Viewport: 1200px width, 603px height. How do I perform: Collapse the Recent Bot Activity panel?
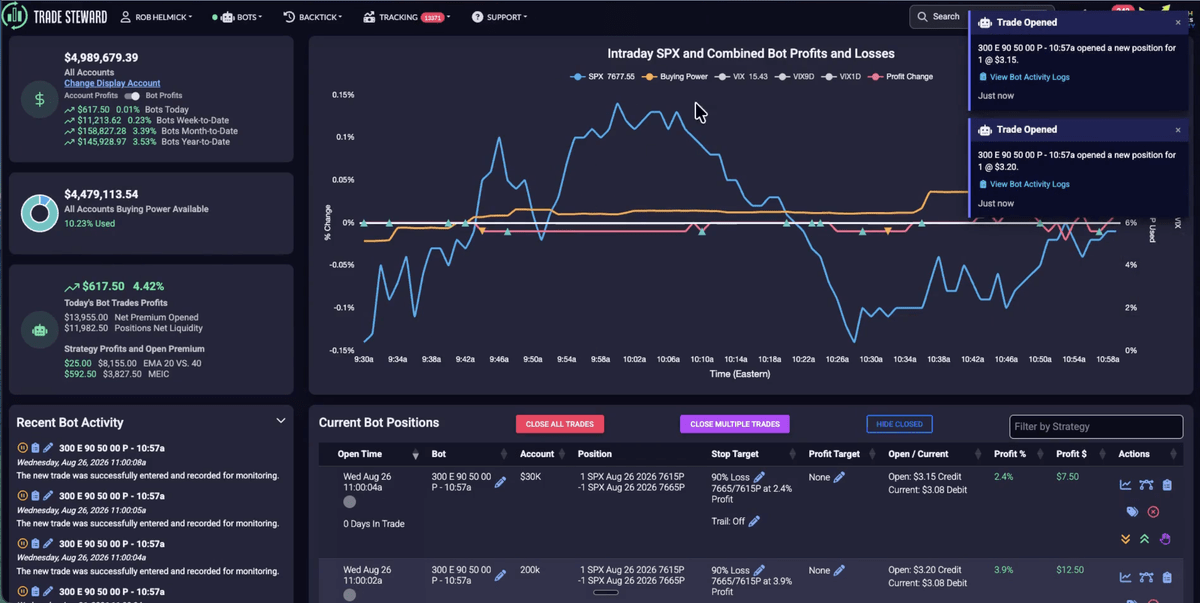(281, 421)
